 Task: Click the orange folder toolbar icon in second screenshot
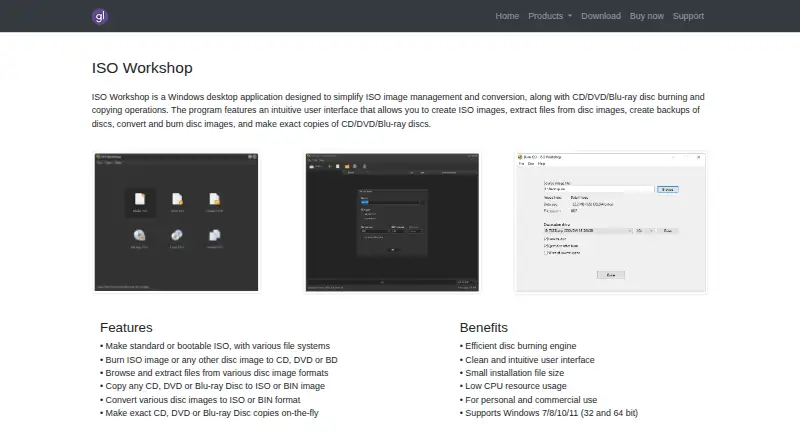coord(347,166)
